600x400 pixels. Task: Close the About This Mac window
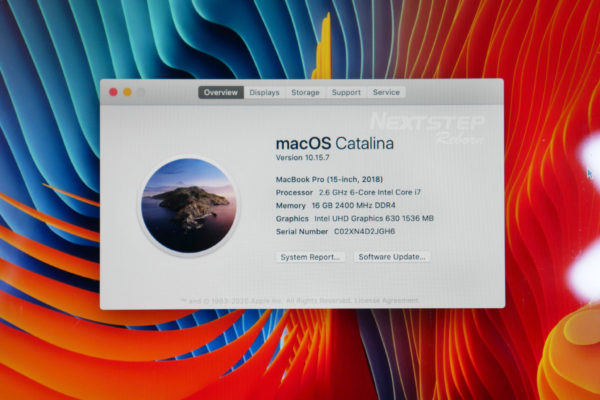[x=113, y=92]
